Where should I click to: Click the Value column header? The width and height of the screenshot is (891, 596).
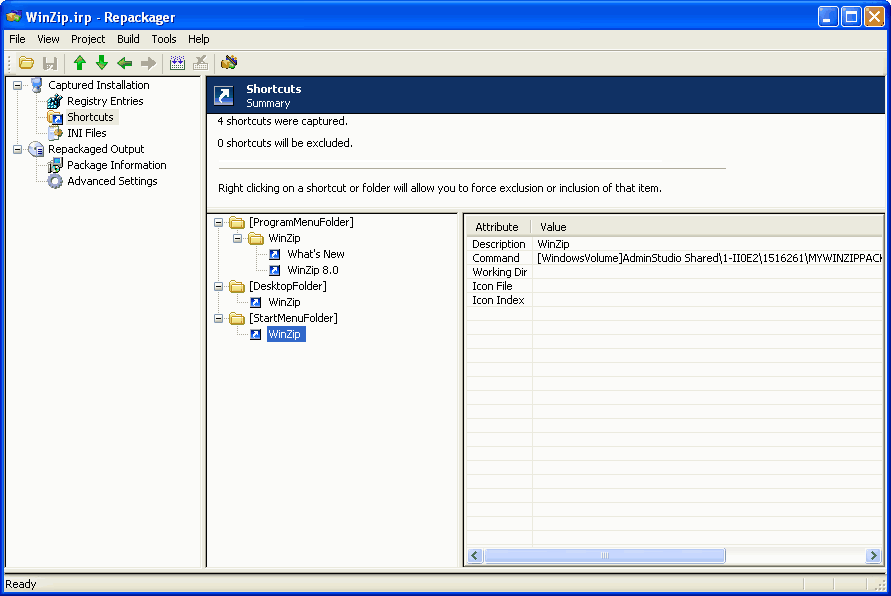[x=553, y=227]
